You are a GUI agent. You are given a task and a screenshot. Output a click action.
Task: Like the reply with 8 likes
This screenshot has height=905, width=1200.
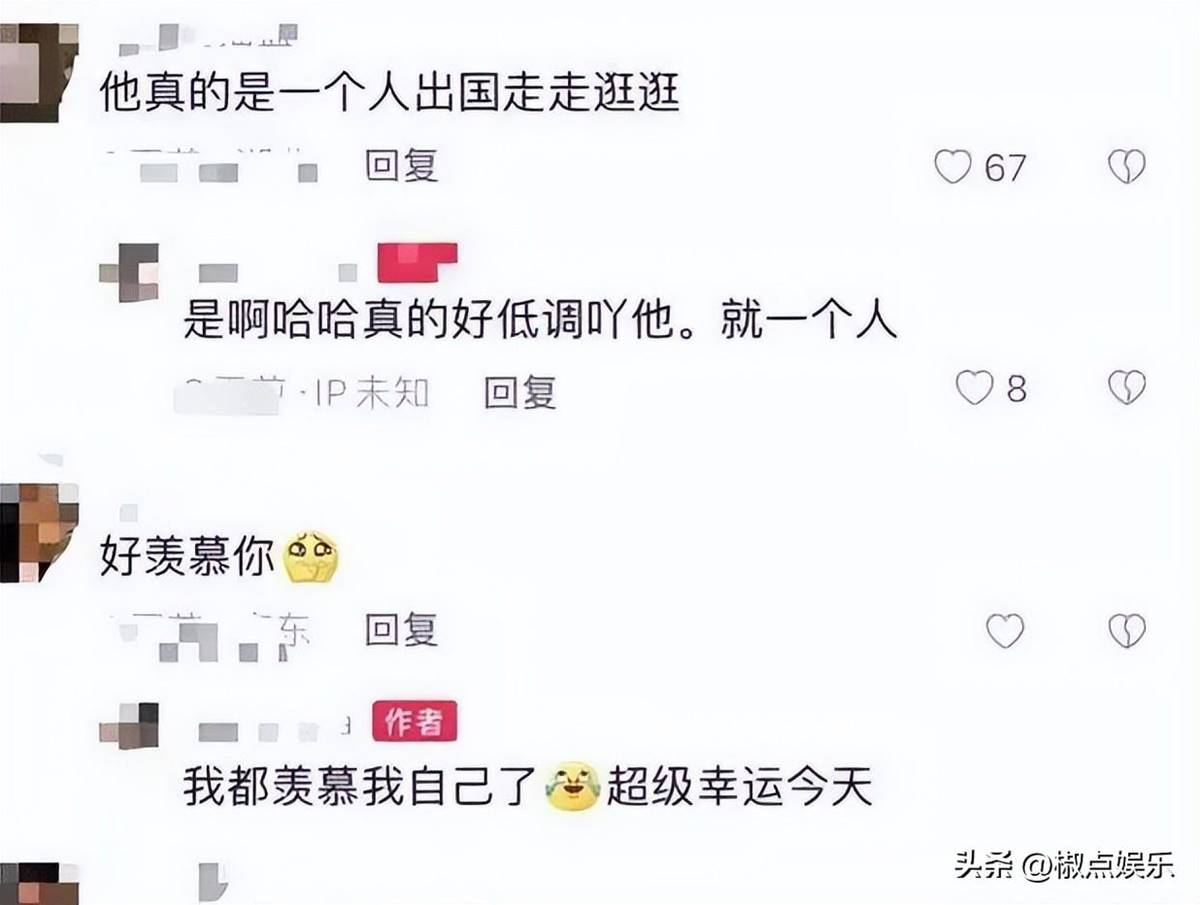(974, 387)
